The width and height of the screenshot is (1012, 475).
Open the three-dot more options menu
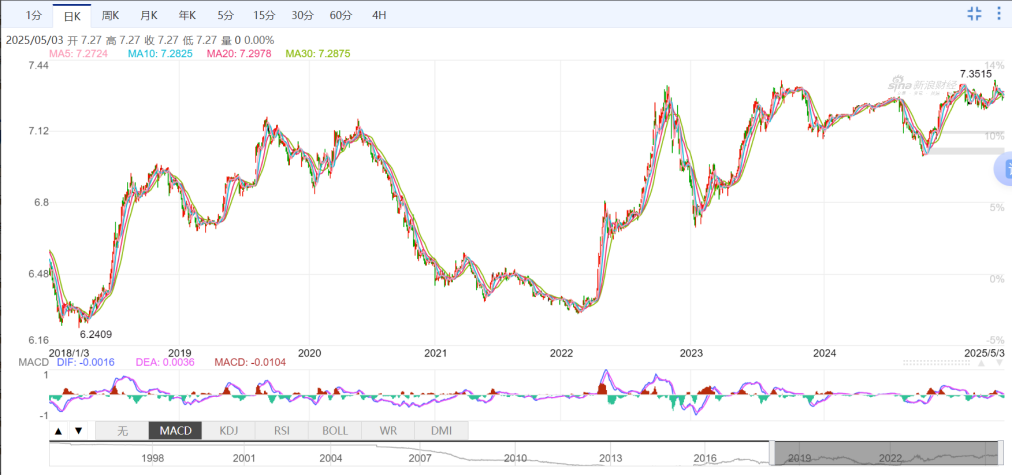click(x=1001, y=13)
